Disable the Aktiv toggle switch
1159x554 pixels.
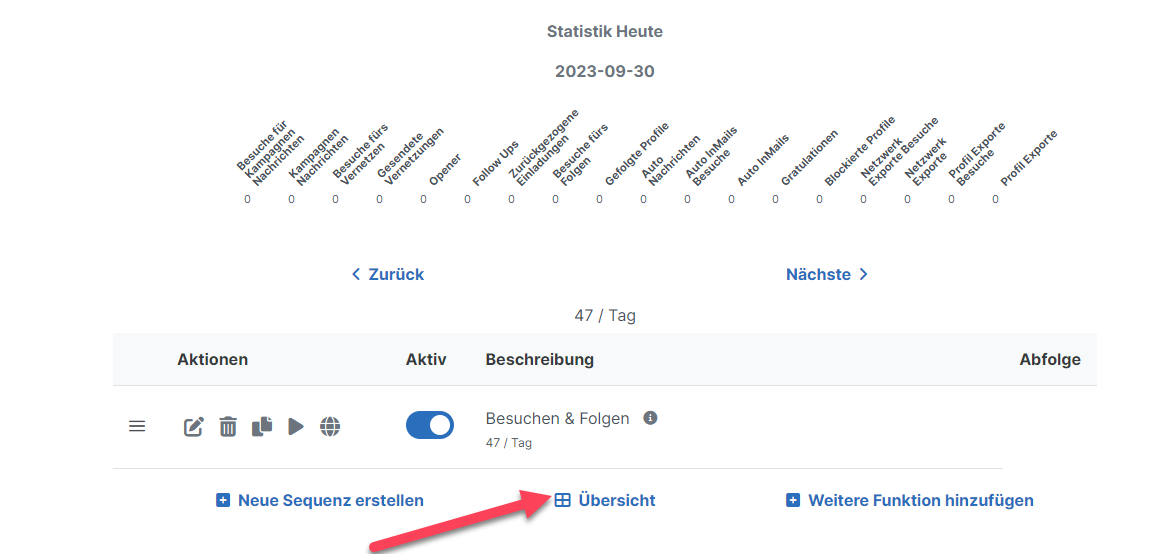(429, 425)
